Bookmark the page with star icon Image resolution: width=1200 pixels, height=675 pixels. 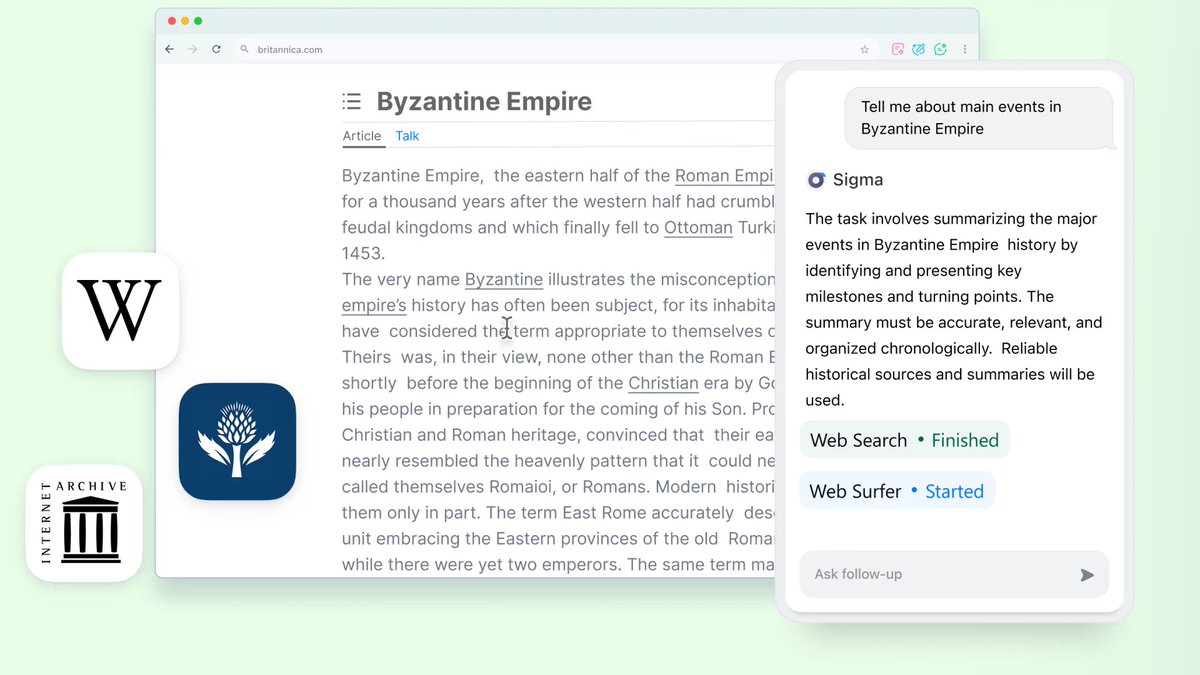(x=864, y=49)
